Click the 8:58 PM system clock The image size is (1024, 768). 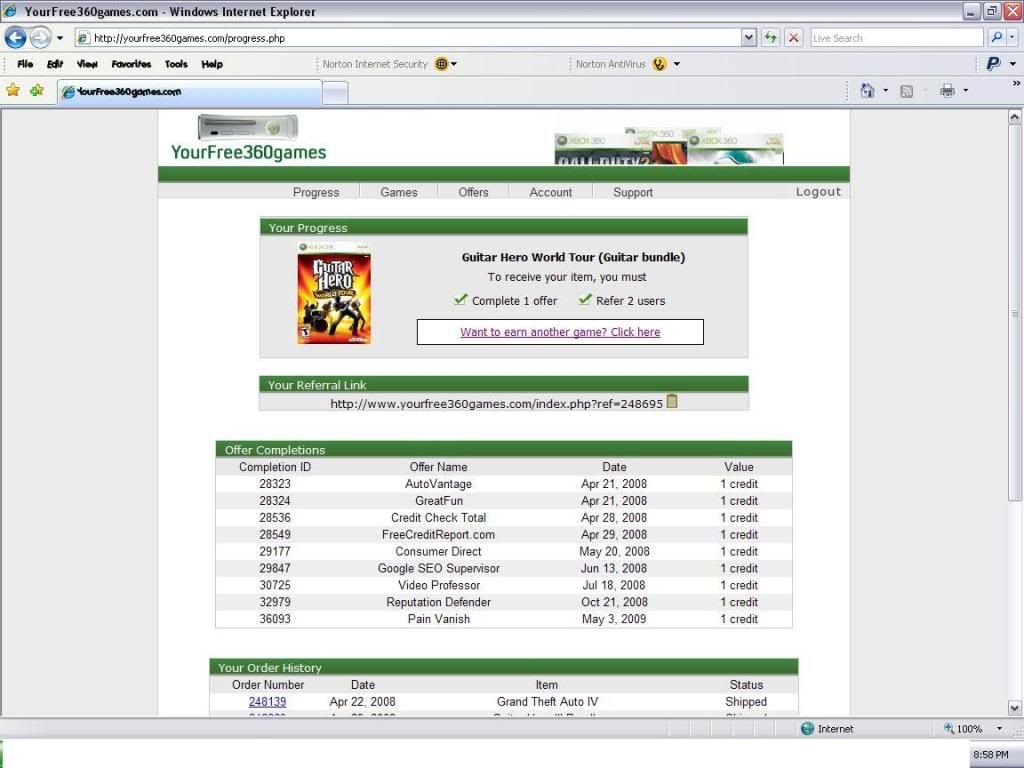tap(991, 754)
